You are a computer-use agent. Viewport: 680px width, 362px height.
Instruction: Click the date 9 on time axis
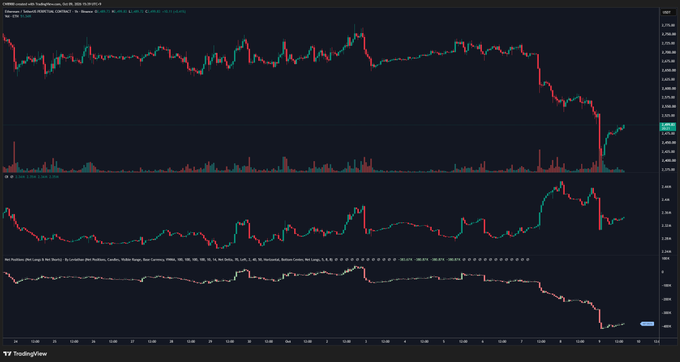pyautogui.click(x=599, y=342)
